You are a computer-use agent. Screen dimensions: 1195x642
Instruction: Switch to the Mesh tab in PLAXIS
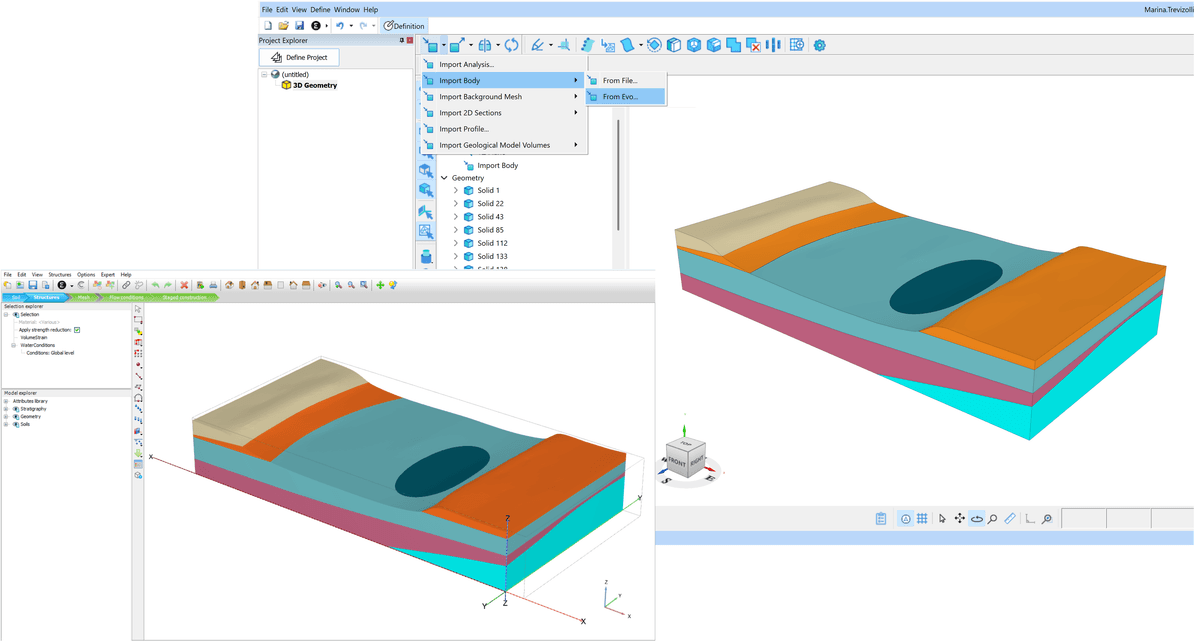tap(83, 297)
